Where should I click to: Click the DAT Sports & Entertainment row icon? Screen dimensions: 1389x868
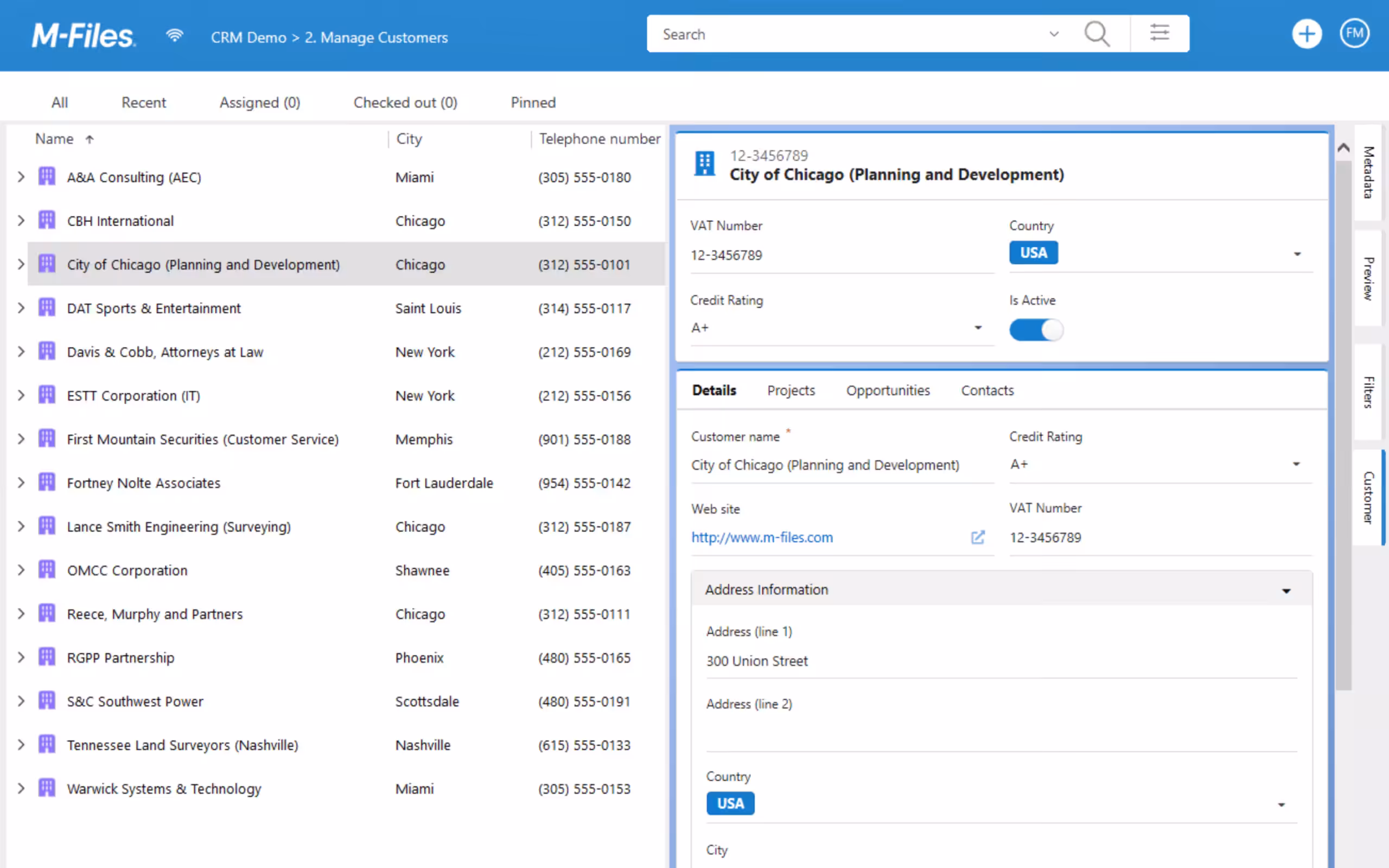[x=47, y=307]
